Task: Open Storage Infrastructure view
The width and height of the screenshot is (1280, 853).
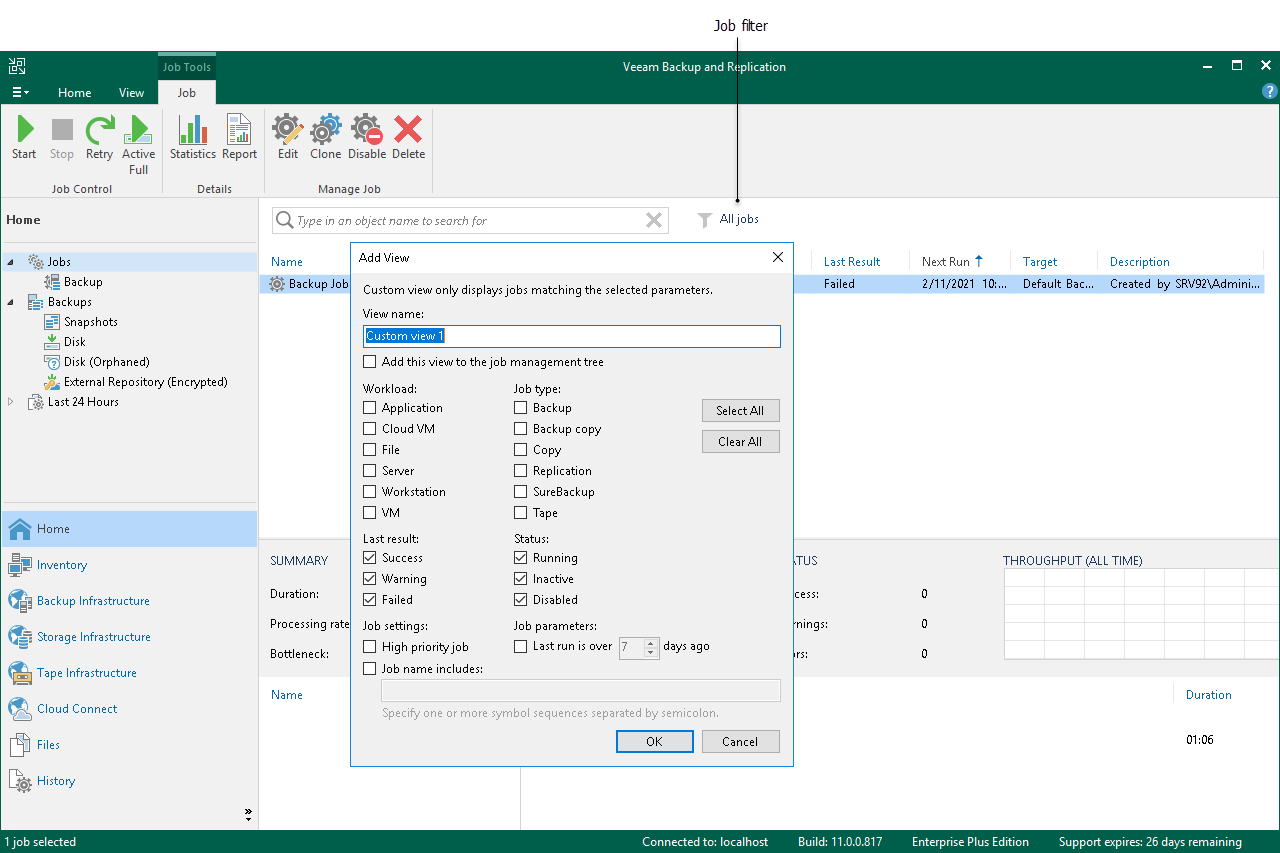Action: click(x=128, y=637)
